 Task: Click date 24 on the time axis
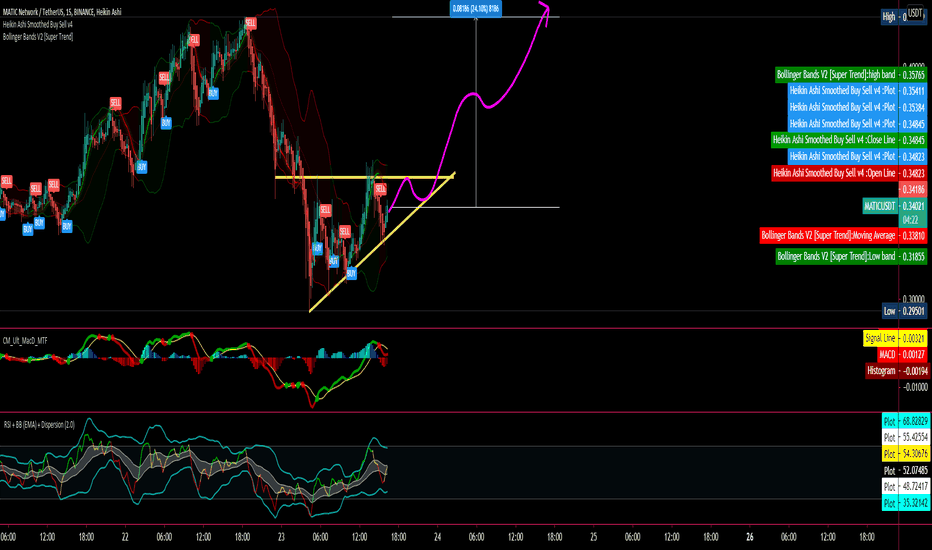click(437, 537)
